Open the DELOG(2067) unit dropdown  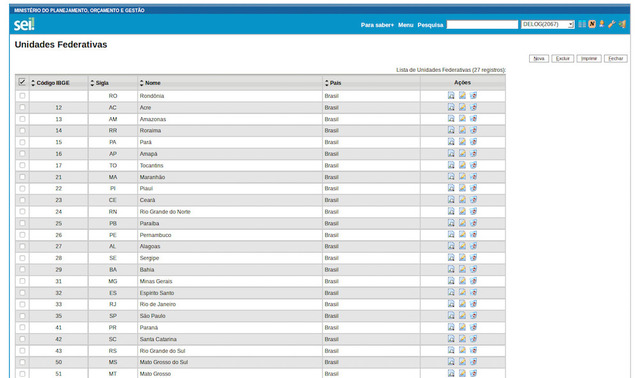pos(548,24)
